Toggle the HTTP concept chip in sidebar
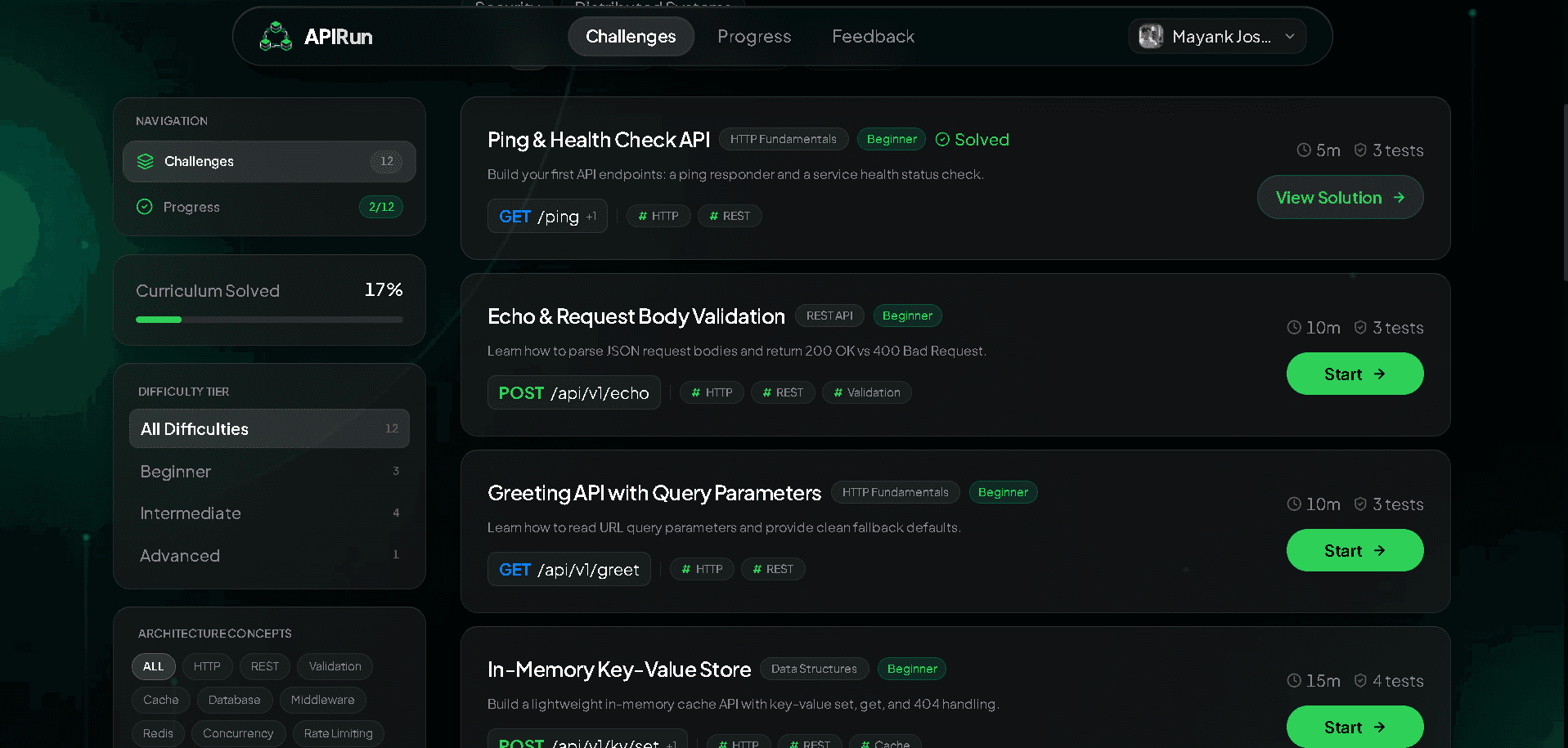 coord(207,666)
